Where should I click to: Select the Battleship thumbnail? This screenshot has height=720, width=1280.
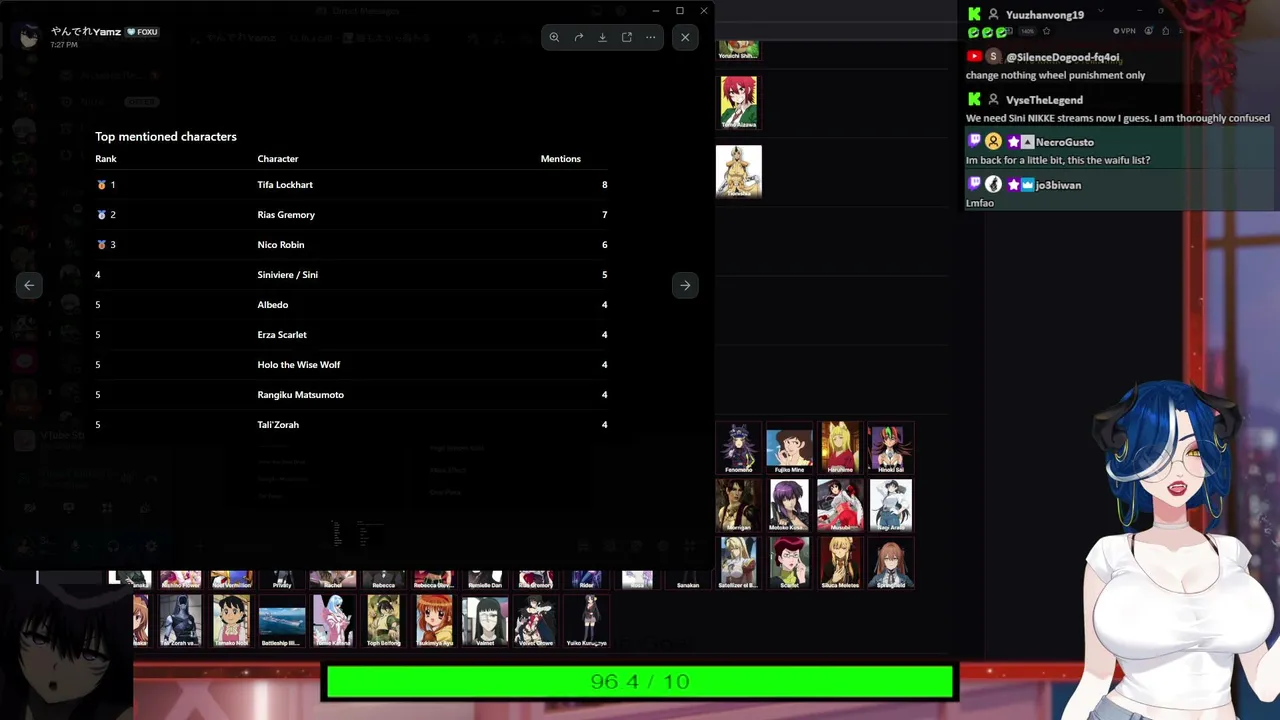click(282, 621)
